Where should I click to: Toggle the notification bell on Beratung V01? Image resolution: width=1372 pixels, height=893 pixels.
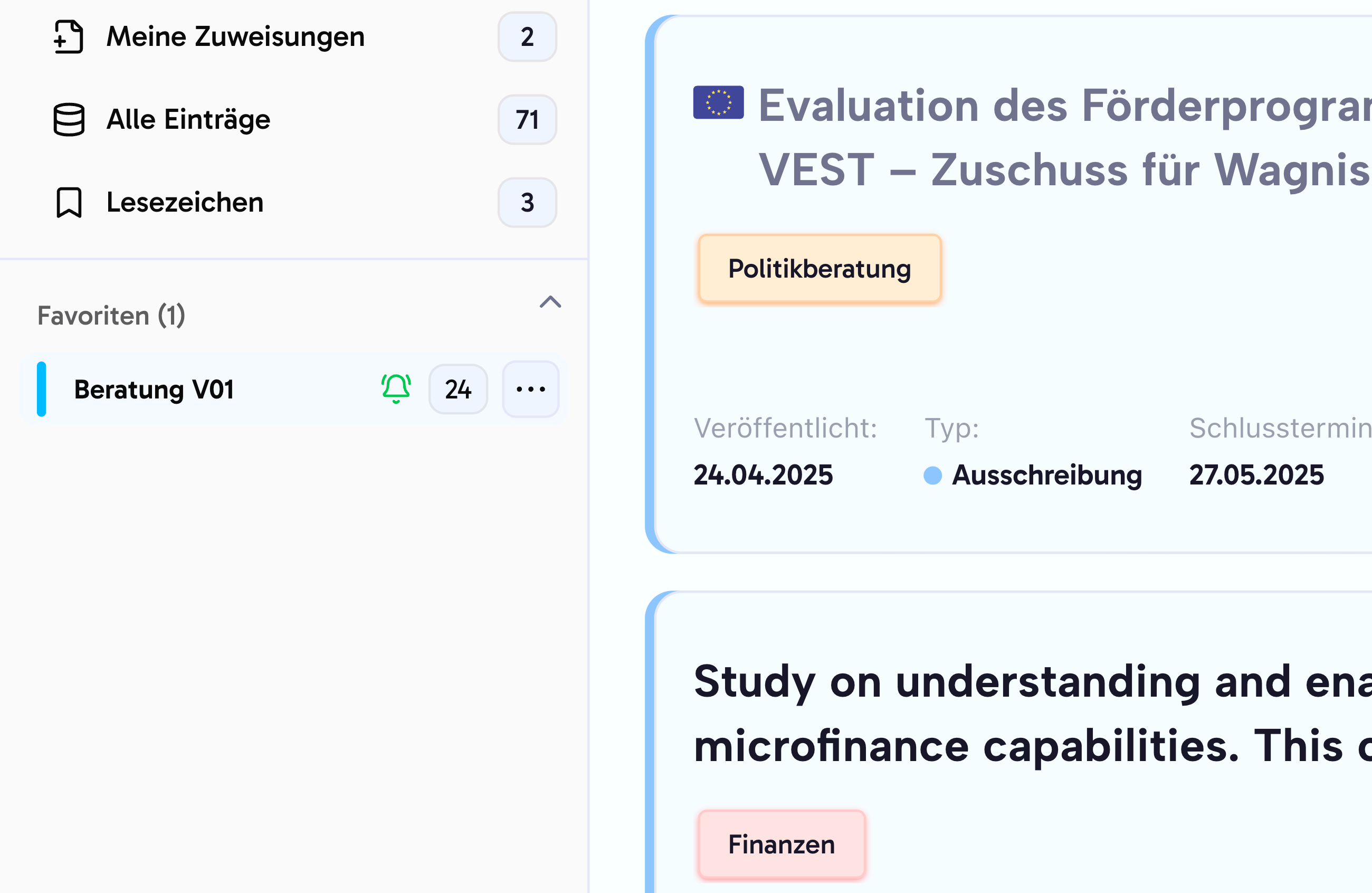tap(395, 389)
